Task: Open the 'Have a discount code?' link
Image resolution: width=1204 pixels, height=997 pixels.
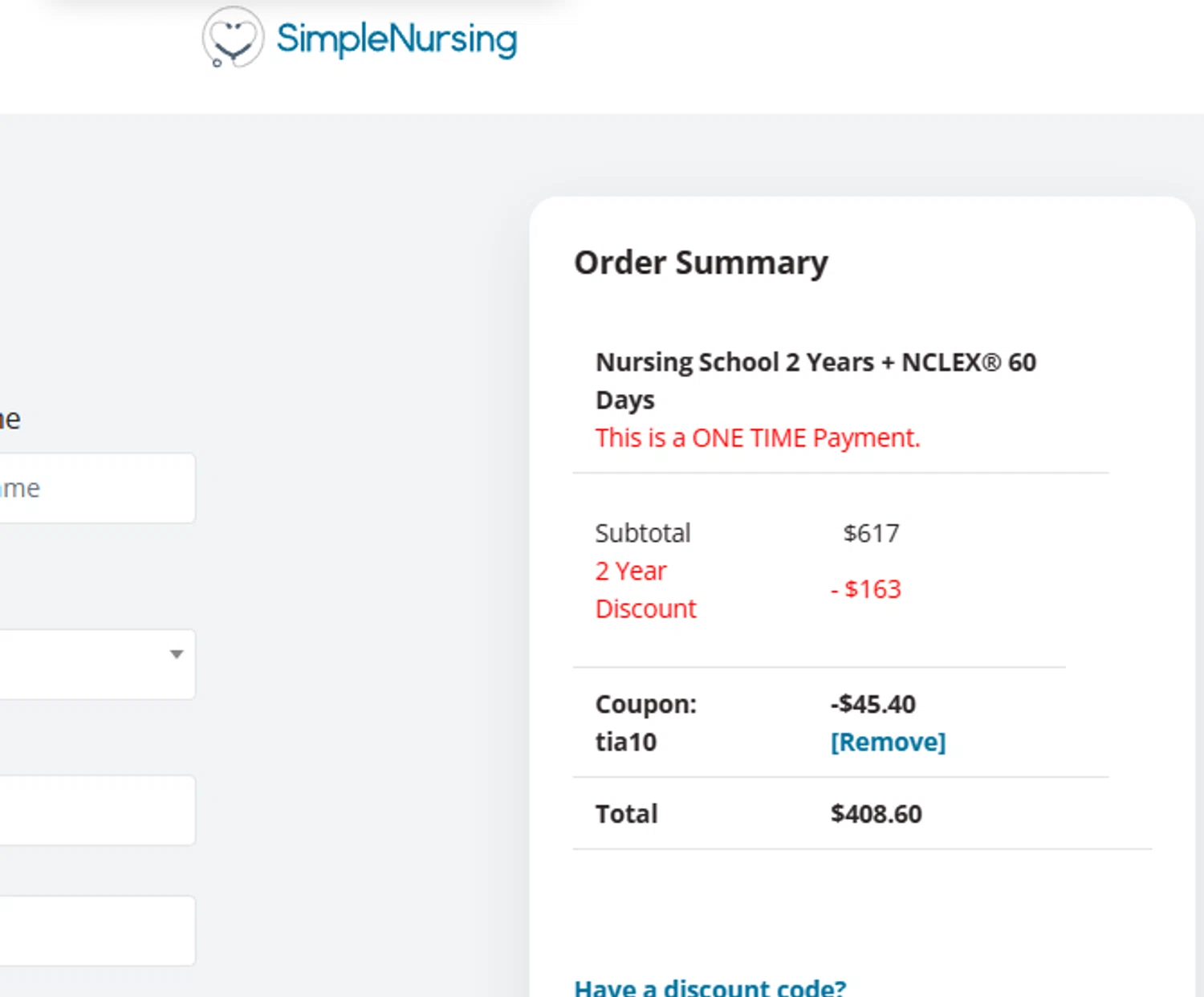Action: (710, 987)
